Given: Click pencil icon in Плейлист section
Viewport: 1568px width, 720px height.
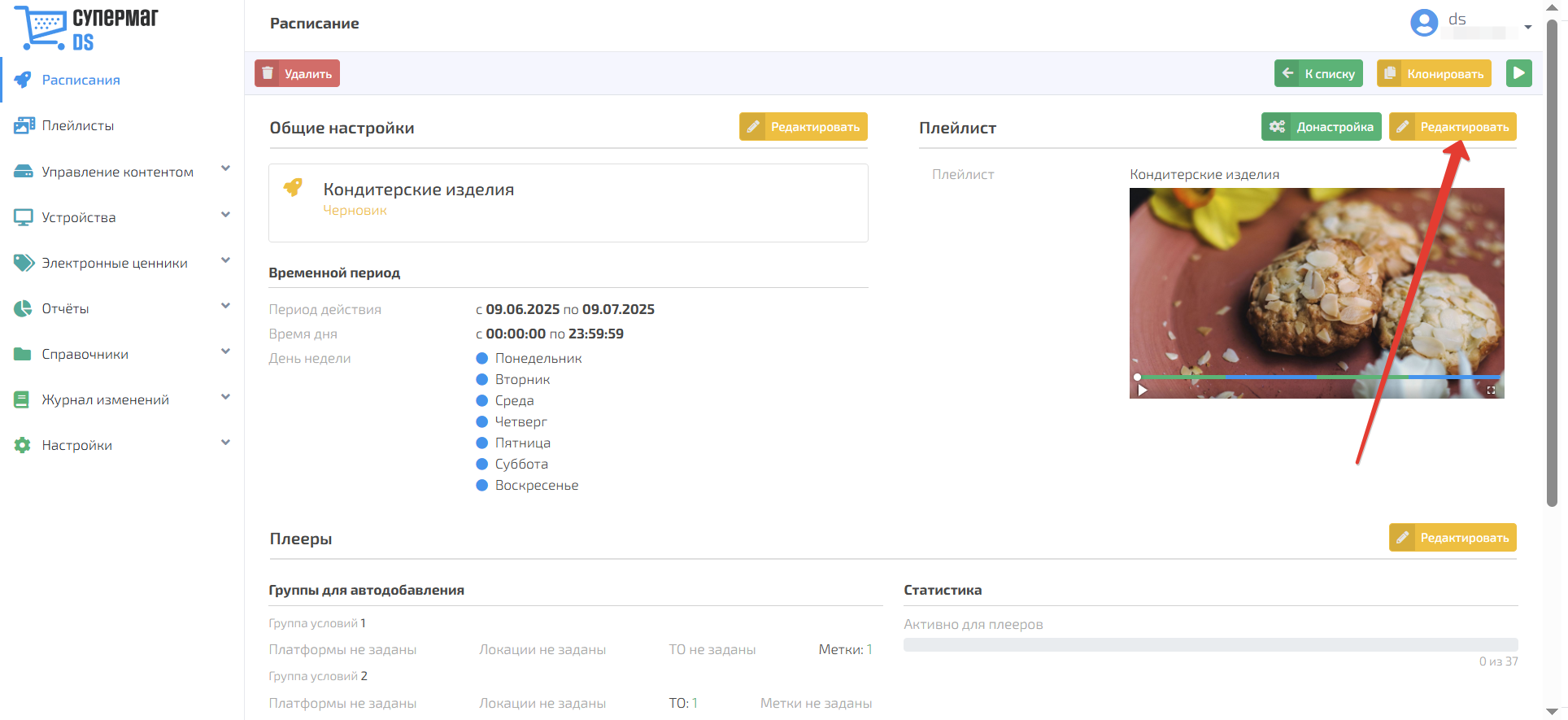Looking at the screenshot, I should tap(1403, 126).
